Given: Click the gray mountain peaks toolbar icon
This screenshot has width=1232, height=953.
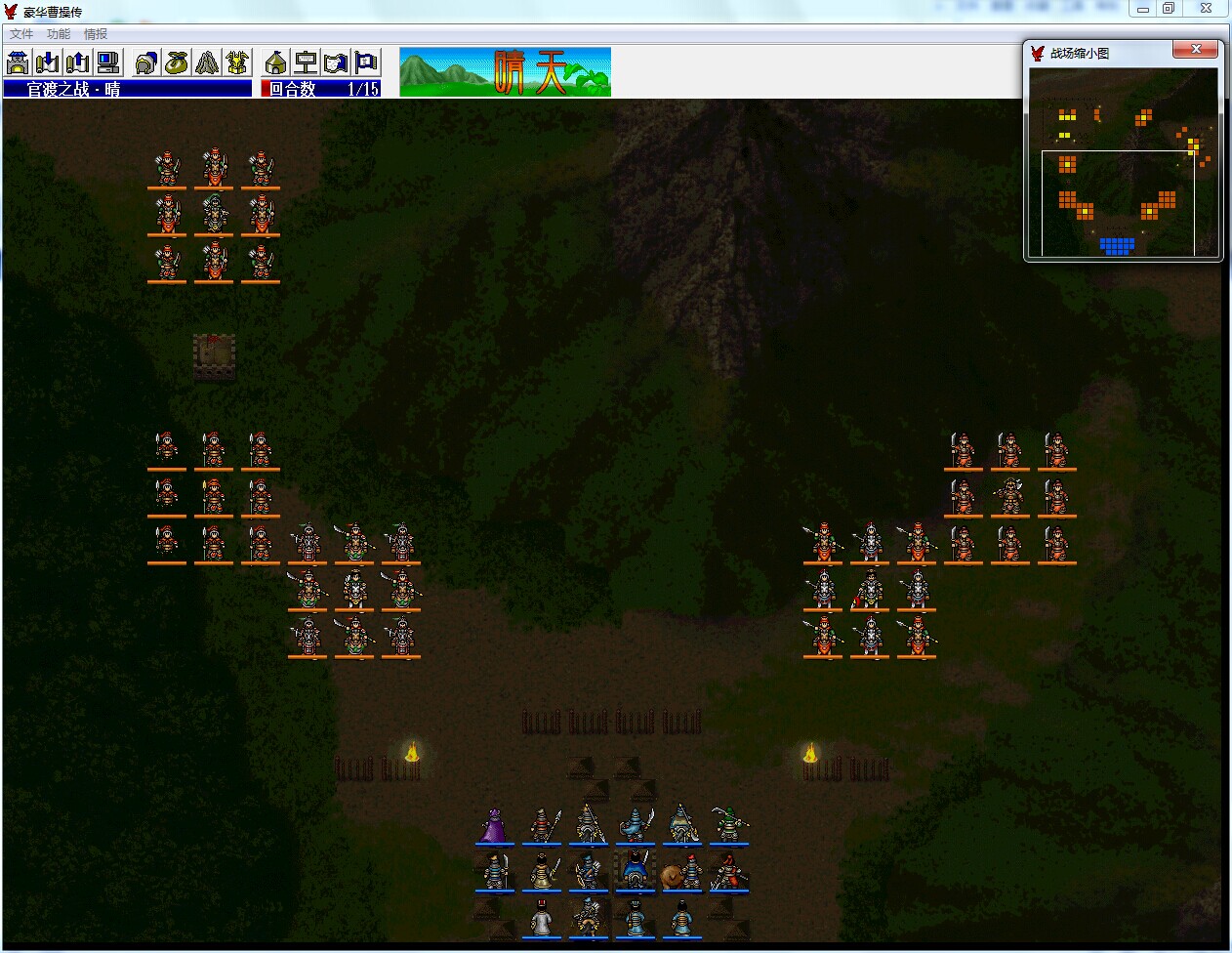Looking at the screenshot, I should click(207, 63).
